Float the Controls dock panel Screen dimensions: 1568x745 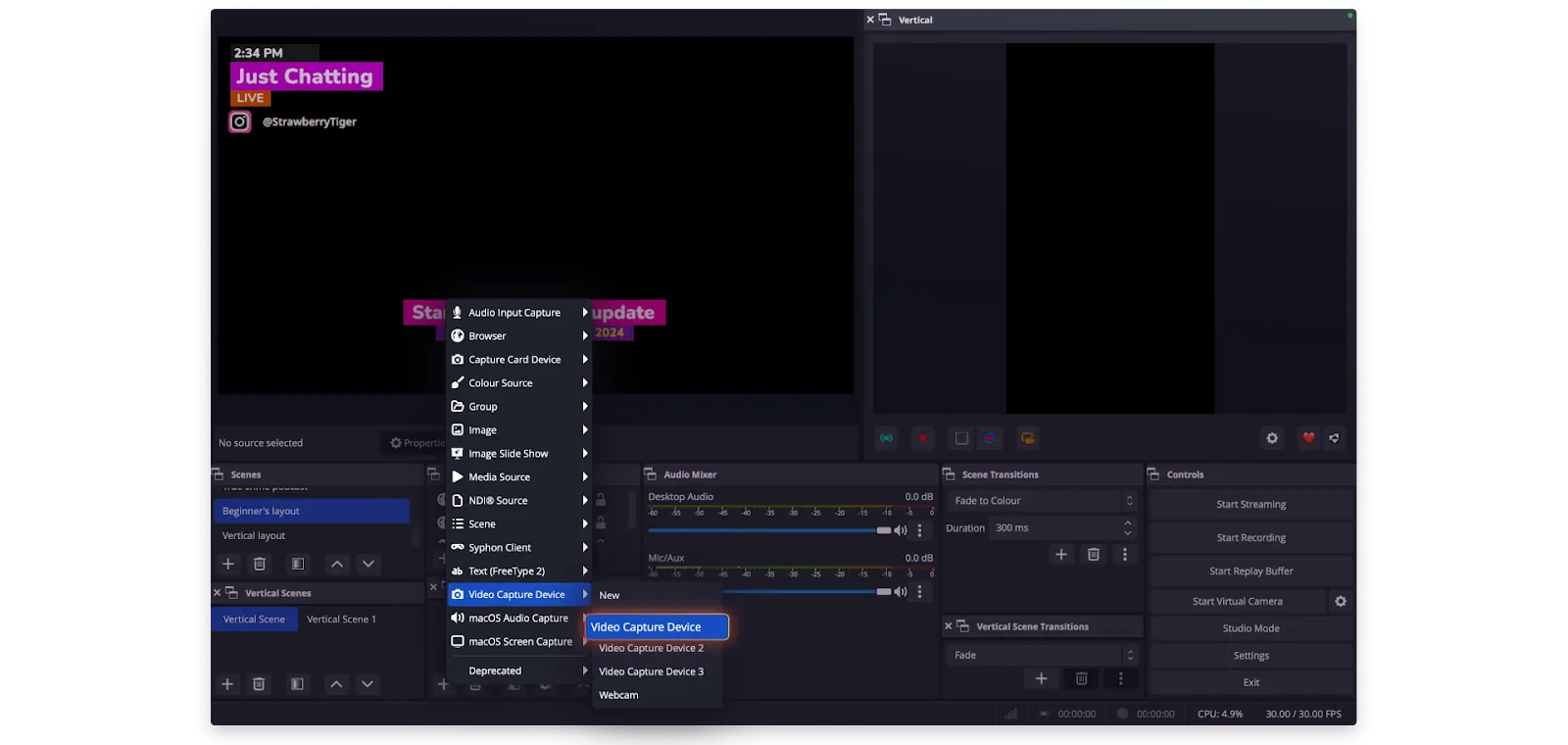click(1153, 474)
